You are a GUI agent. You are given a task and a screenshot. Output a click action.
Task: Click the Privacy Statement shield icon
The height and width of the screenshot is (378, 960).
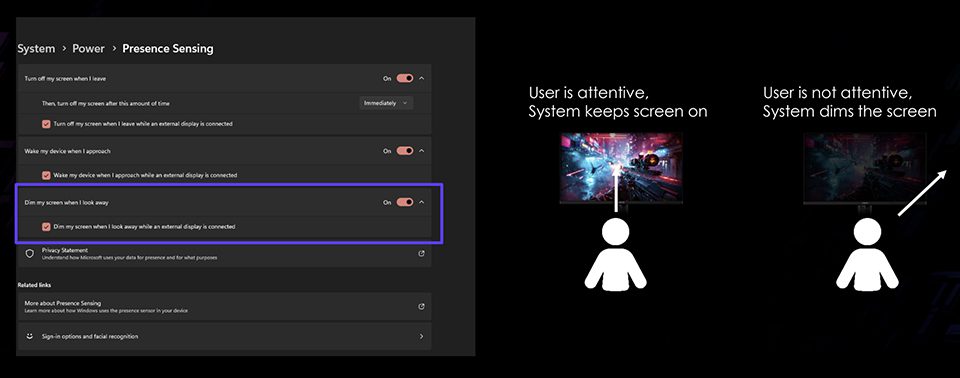coord(29,254)
